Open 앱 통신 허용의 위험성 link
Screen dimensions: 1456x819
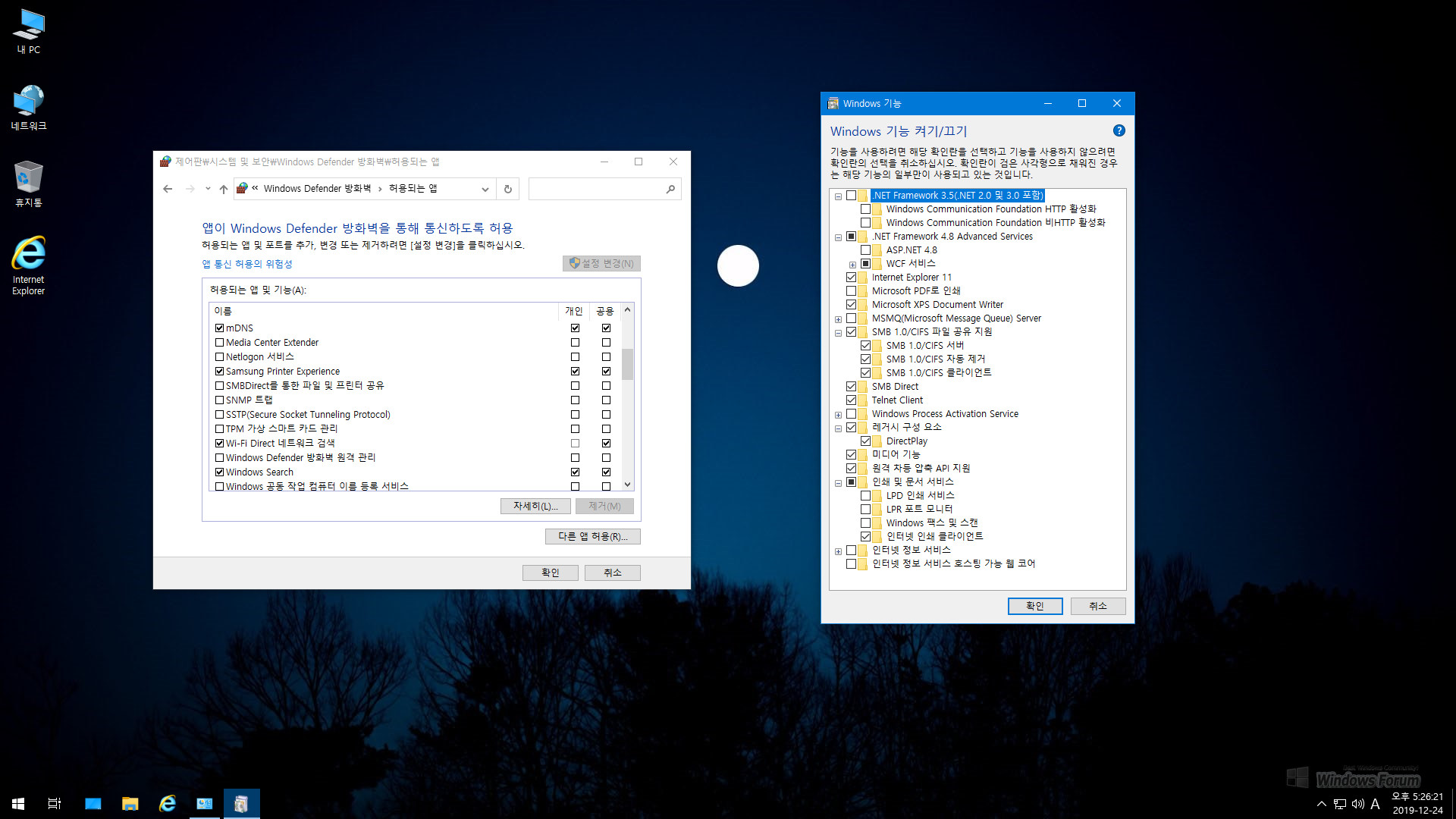click(247, 264)
